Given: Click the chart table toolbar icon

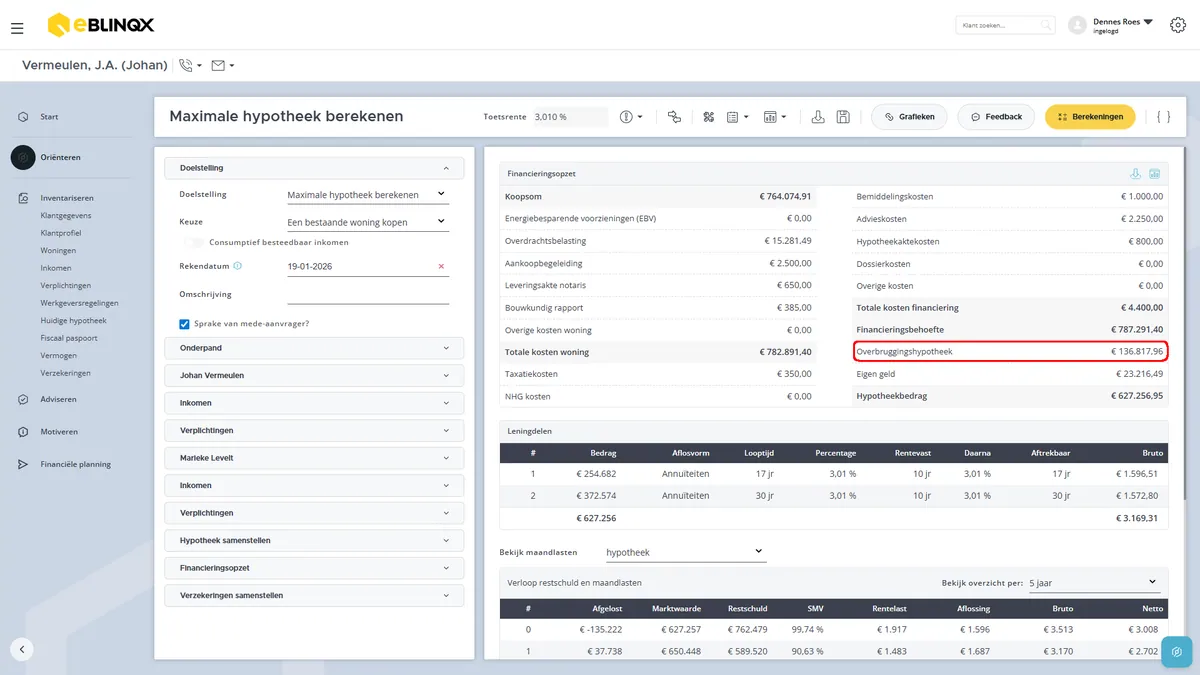Looking at the screenshot, I should pyautogui.click(x=770, y=117).
